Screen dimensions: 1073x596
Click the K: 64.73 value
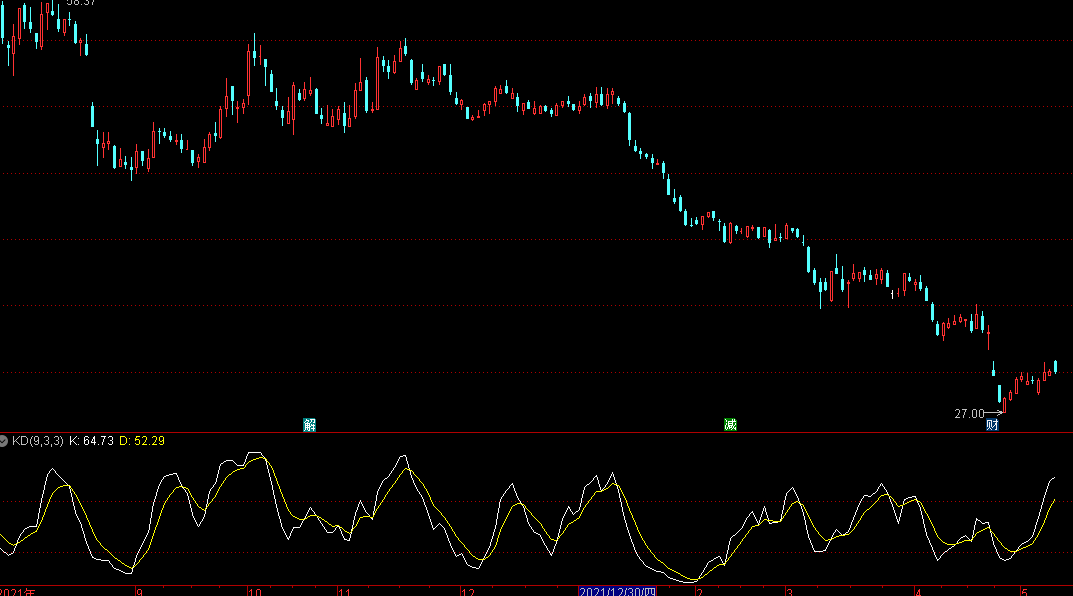pos(91,441)
